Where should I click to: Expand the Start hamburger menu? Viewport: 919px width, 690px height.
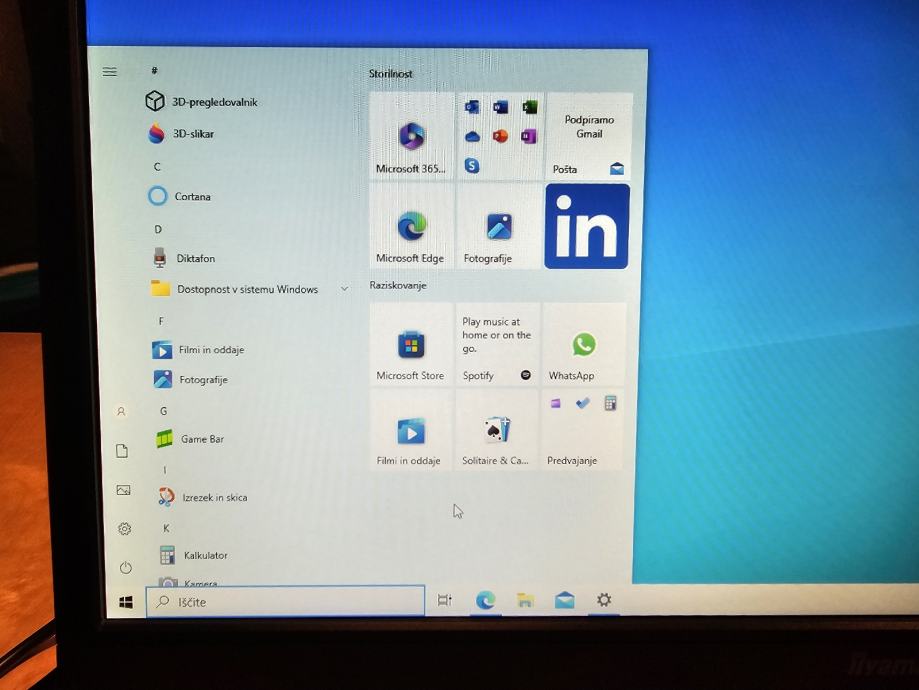coord(110,72)
